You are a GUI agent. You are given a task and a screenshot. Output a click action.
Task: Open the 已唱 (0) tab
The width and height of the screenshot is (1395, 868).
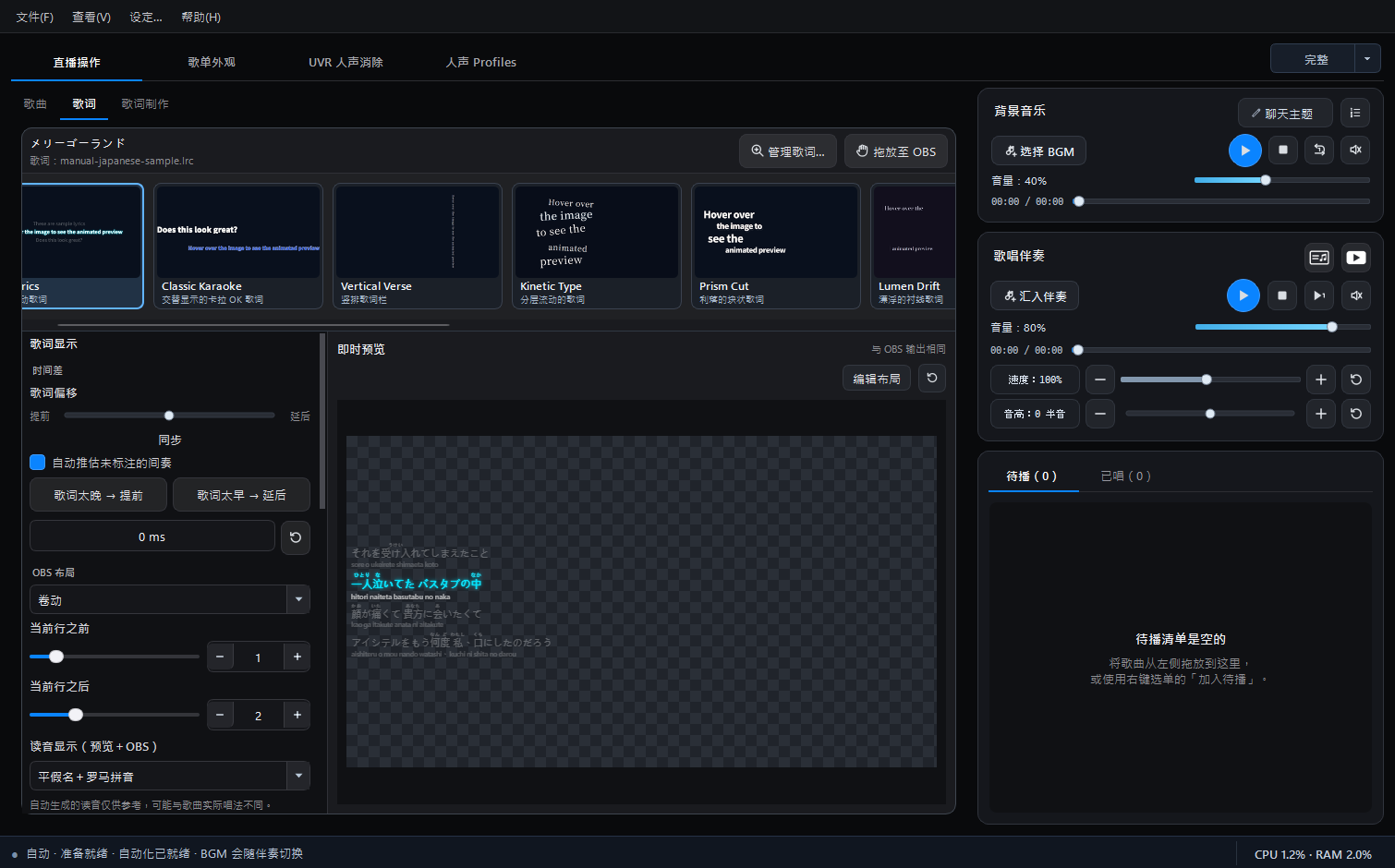tap(1125, 476)
